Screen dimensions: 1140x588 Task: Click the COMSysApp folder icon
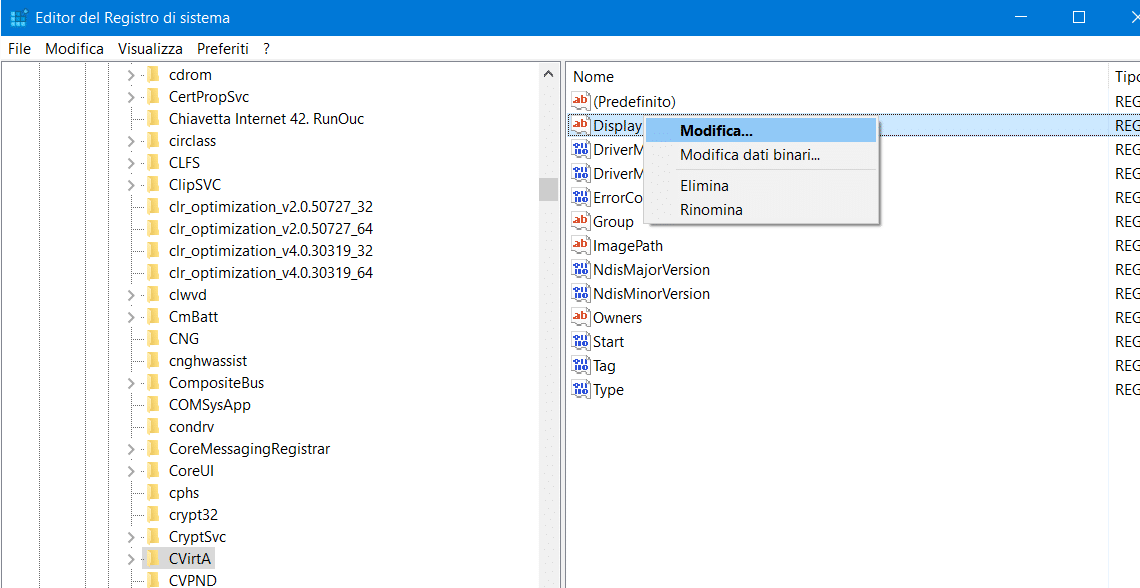tap(153, 404)
